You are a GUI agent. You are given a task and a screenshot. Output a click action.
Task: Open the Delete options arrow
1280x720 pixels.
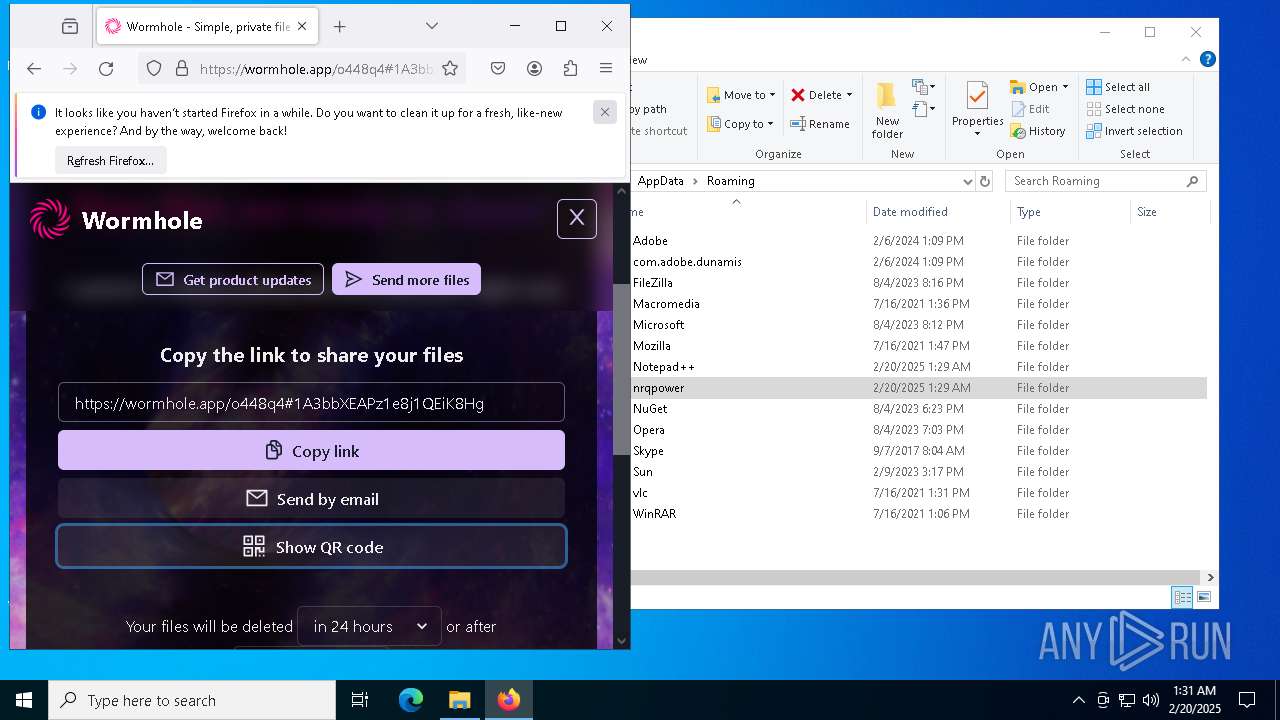pyautogui.click(x=849, y=95)
